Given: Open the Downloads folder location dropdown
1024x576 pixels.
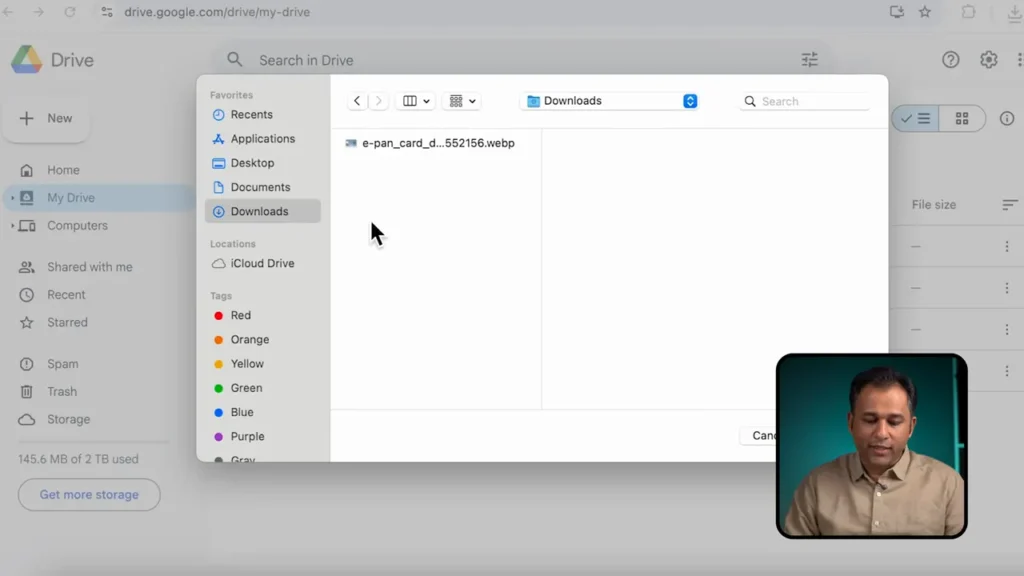Looking at the screenshot, I should coord(611,101).
